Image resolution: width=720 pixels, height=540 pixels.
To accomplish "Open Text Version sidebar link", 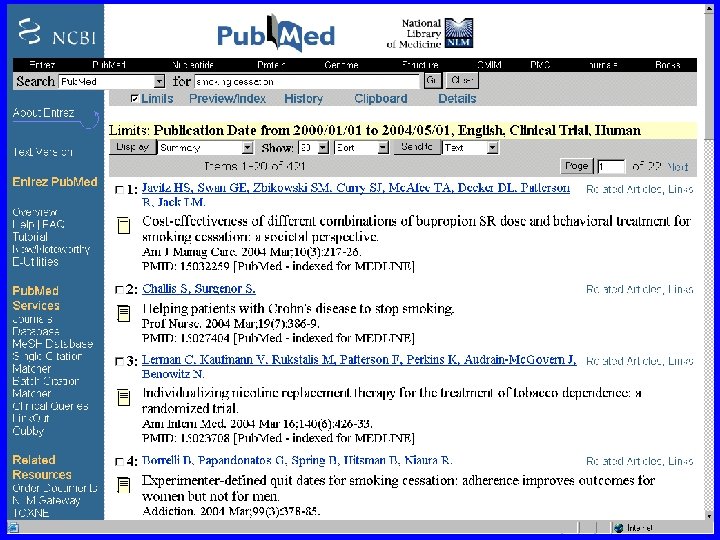I will pyautogui.click(x=42, y=152).
